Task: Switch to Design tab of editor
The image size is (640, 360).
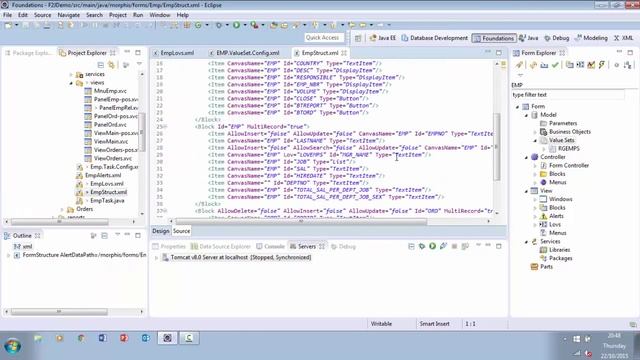Action: coord(160,231)
